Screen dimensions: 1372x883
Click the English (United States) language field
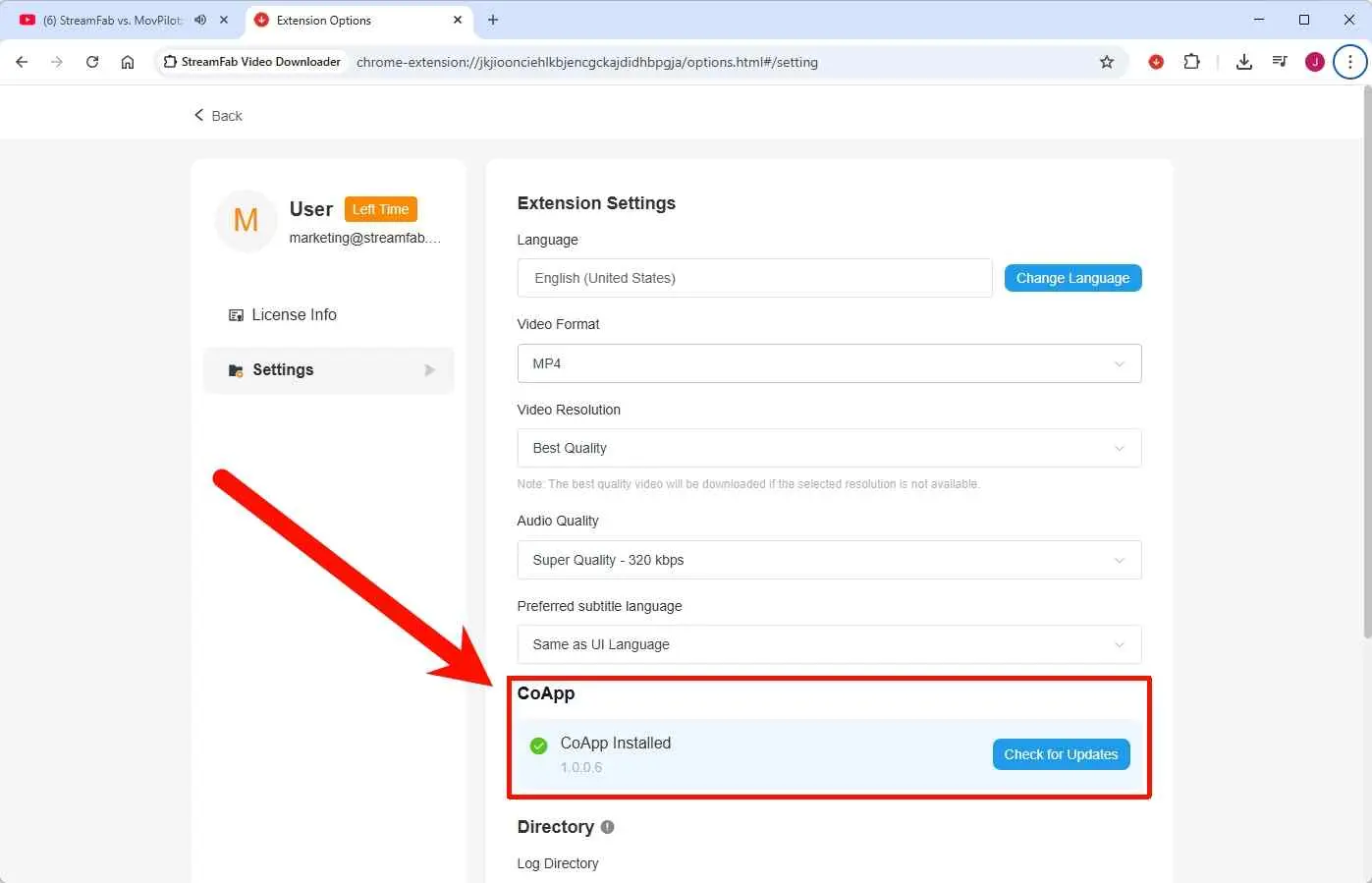pyautogui.click(x=754, y=278)
